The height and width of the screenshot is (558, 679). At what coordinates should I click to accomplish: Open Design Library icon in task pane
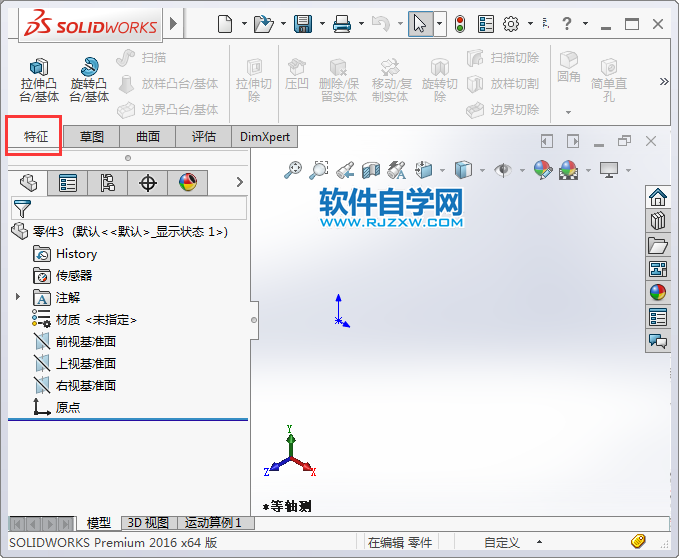click(658, 221)
